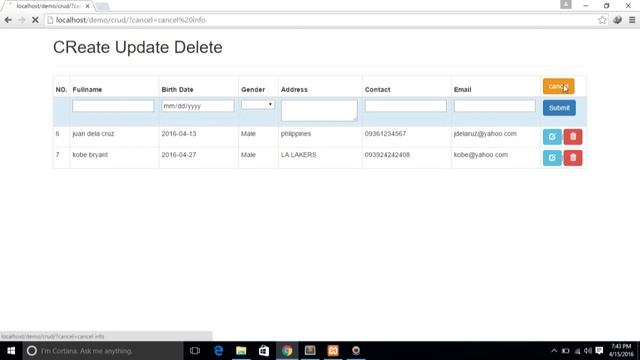The width and height of the screenshot is (640, 360).
Task: Focus the Contact input field
Action: point(406,106)
